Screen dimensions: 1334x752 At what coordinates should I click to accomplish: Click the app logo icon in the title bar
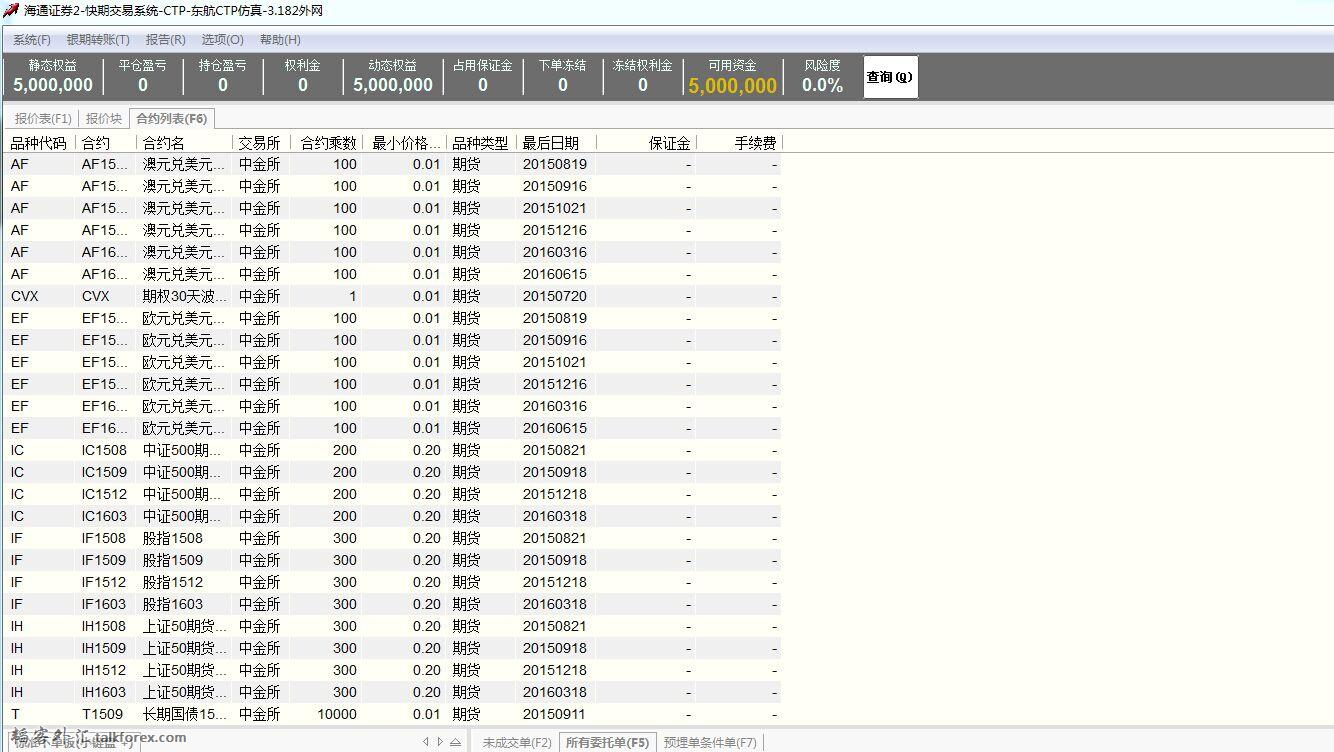[x=11, y=10]
